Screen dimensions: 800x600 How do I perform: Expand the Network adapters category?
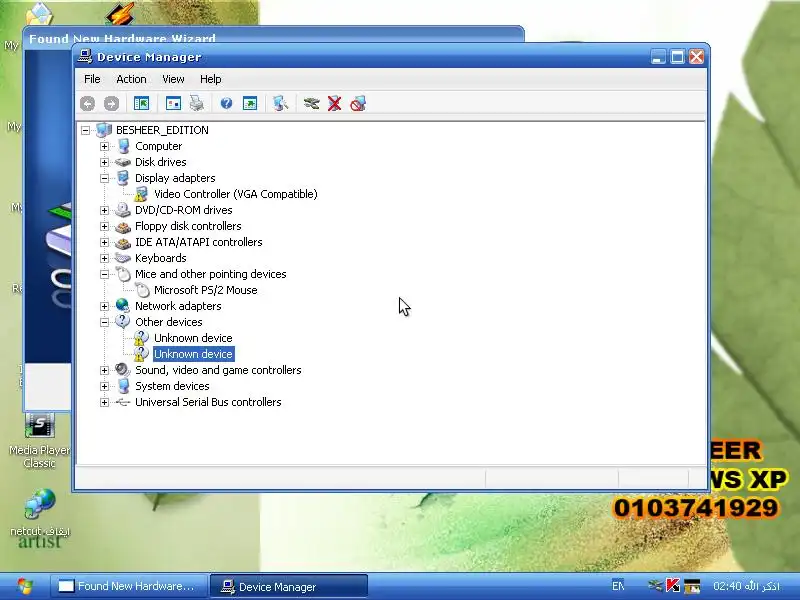pos(105,306)
